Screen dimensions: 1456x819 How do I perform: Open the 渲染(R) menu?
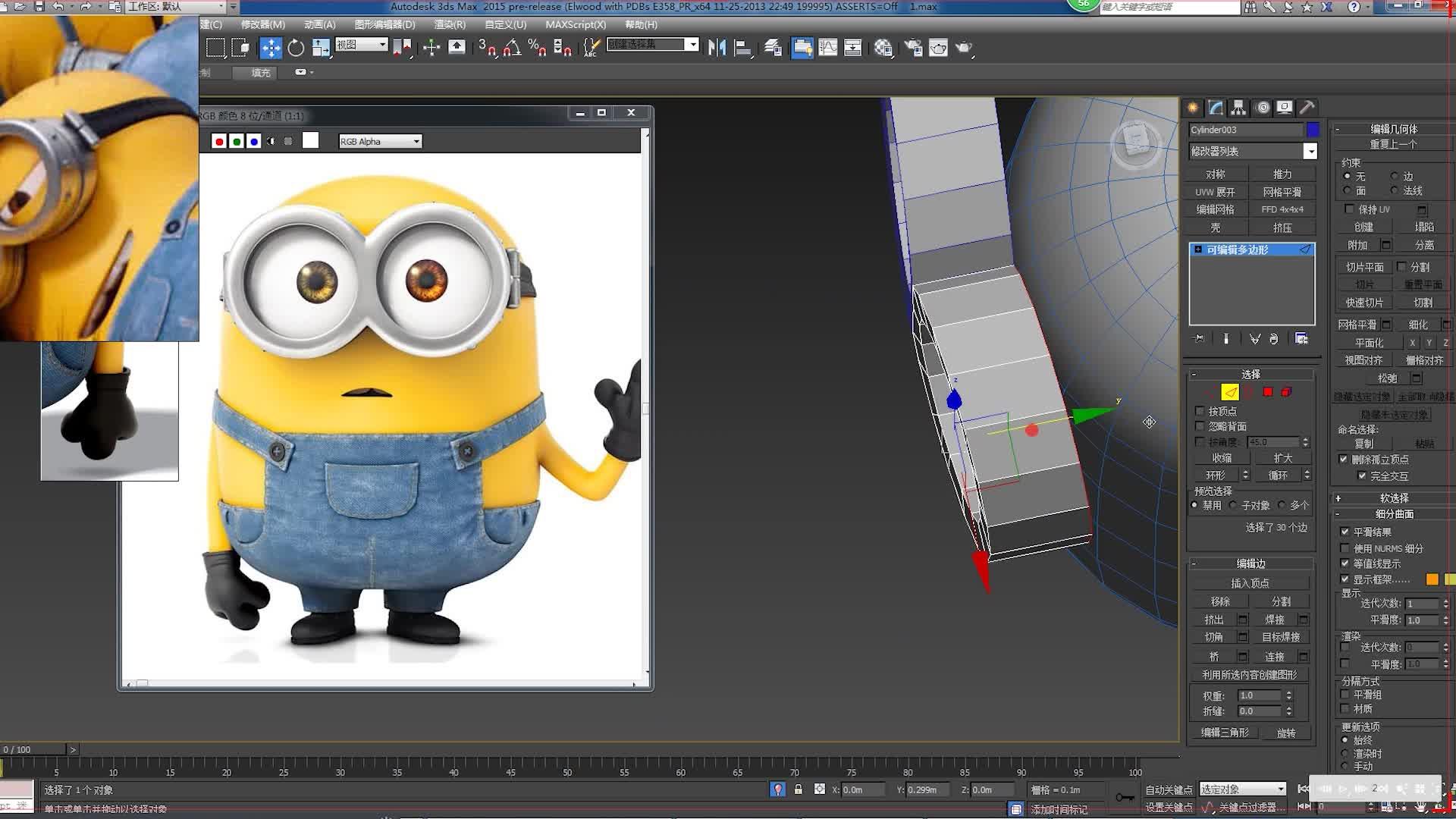point(450,24)
